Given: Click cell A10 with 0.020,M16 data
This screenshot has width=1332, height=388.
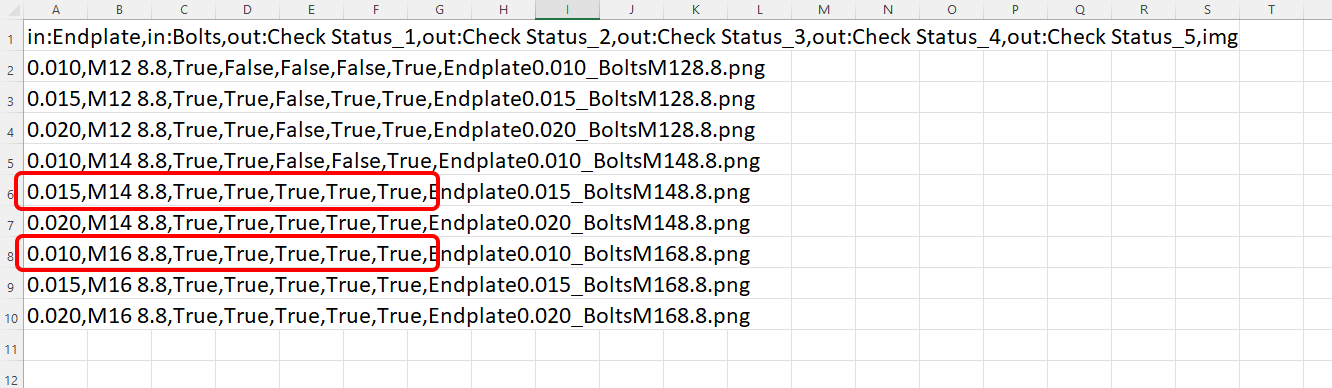Looking at the screenshot, I should [x=55, y=316].
